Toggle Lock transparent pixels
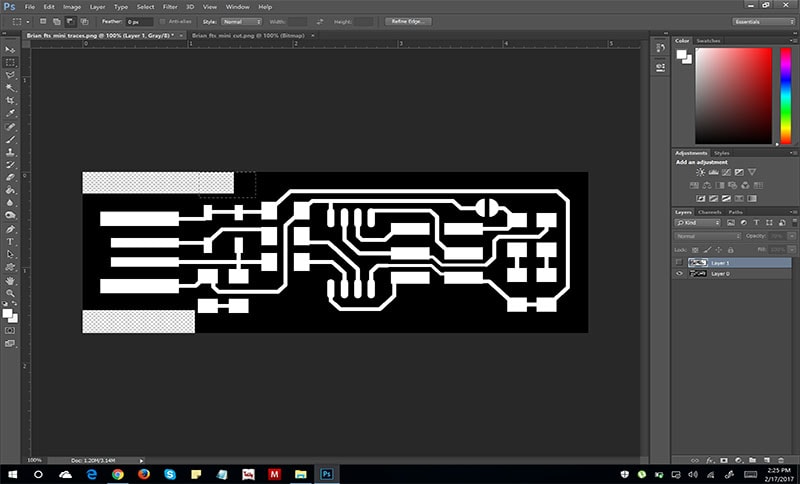Viewport: 800px width, 484px height. 695,250
